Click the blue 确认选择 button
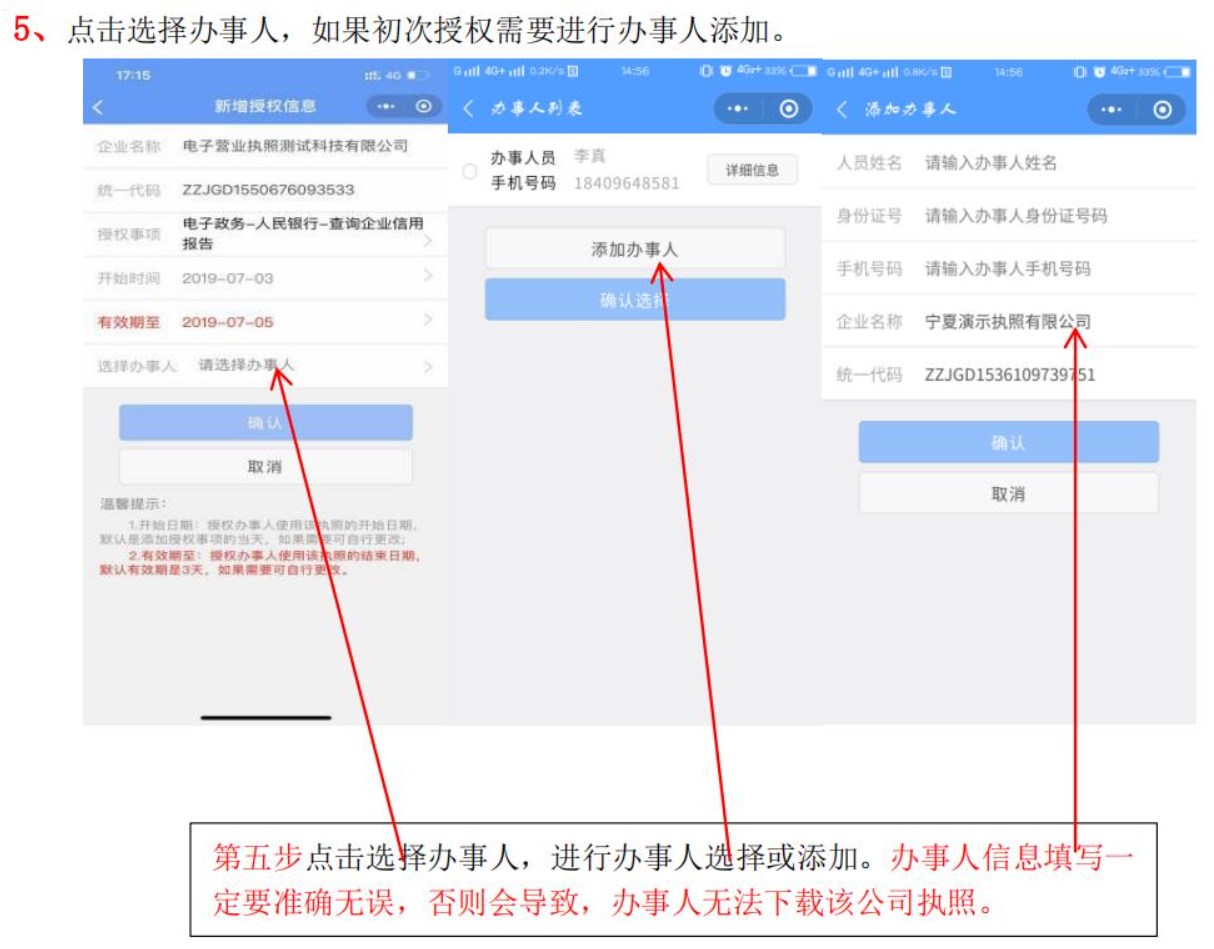Viewport: 1214px width, 949px height. coord(635,299)
